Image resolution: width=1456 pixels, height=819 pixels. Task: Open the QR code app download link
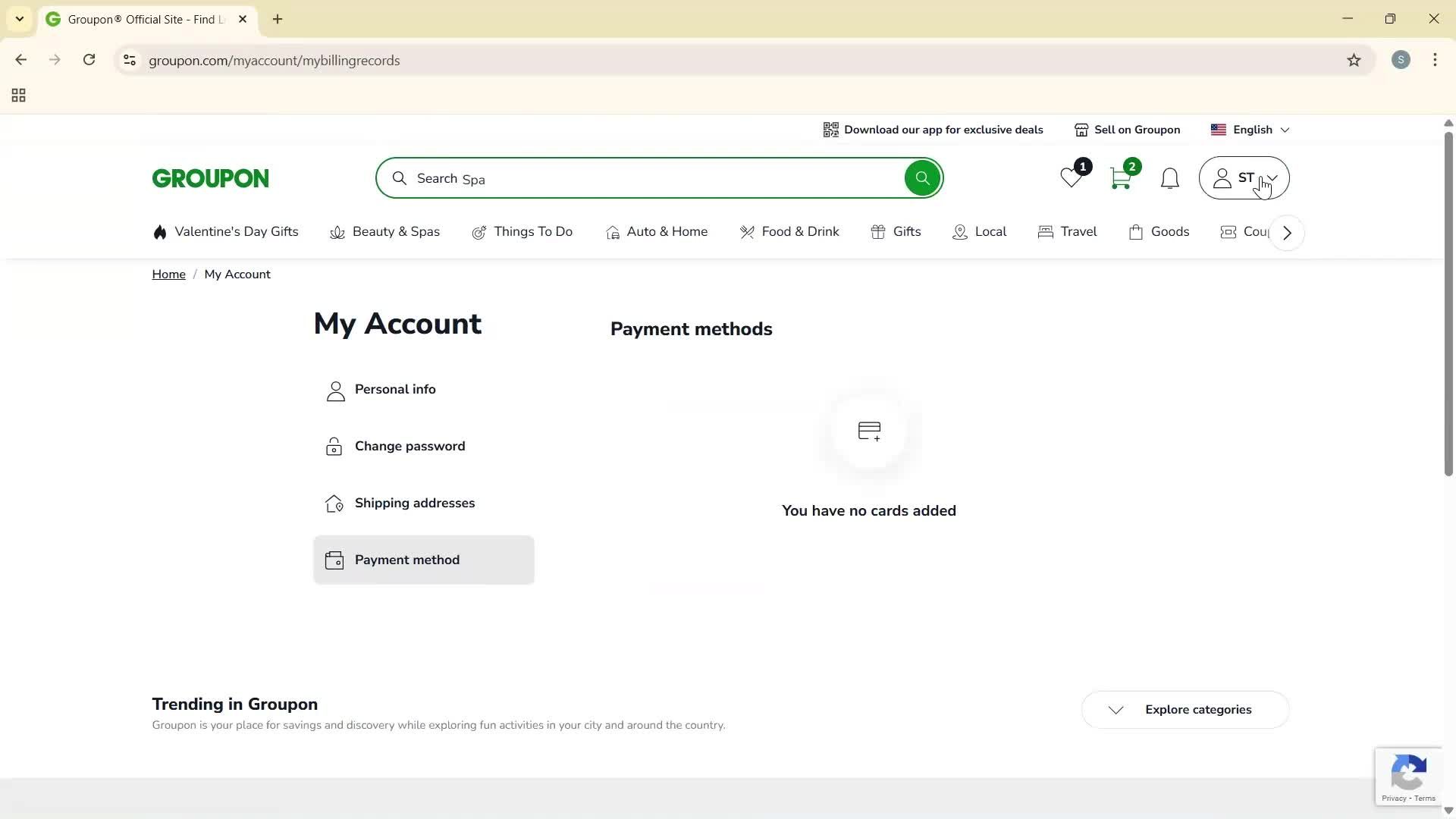(x=830, y=130)
